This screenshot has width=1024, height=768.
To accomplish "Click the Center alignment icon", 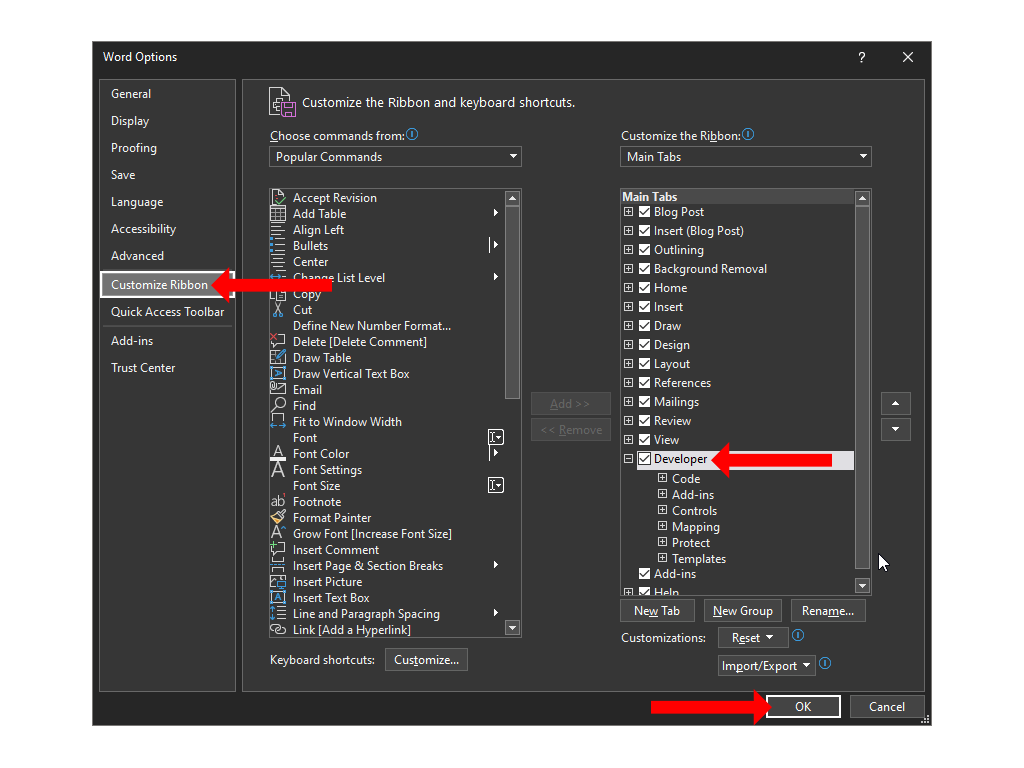I will pyautogui.click(x=278, y=262).
